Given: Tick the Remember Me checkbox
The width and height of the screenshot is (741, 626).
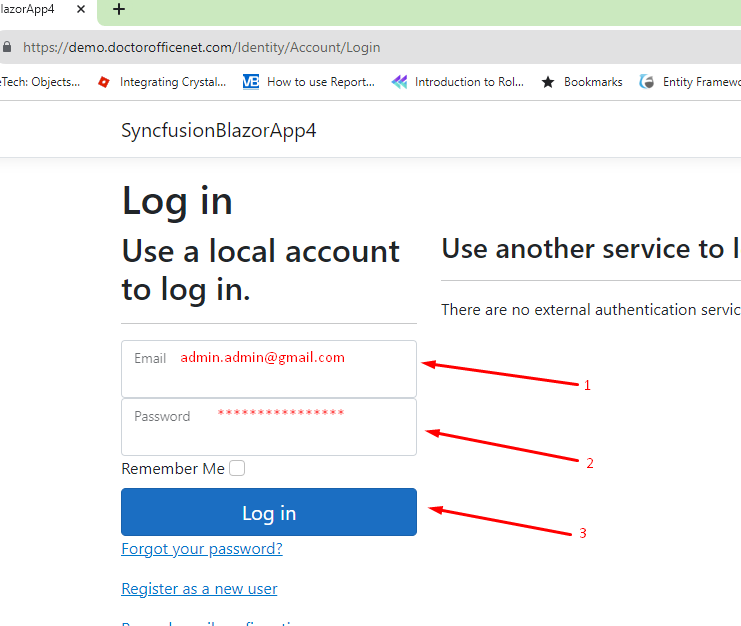Looking at the screenshot, I should tap(237, 468).
